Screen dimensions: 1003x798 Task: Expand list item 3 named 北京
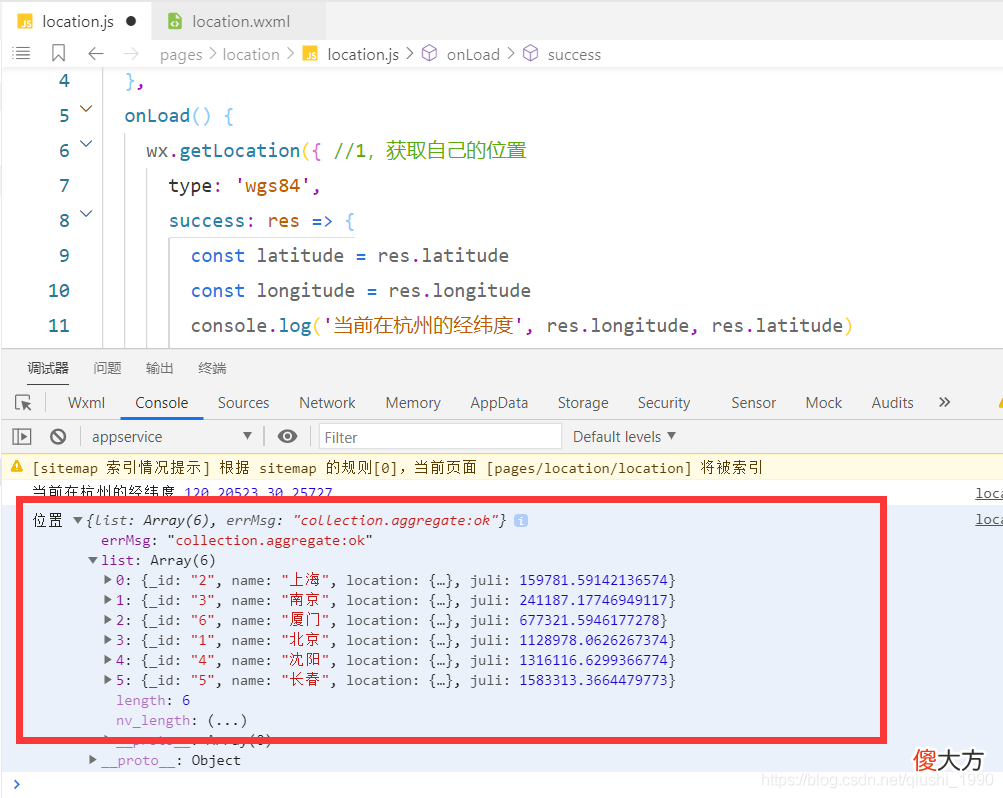[x=107, y=639]
